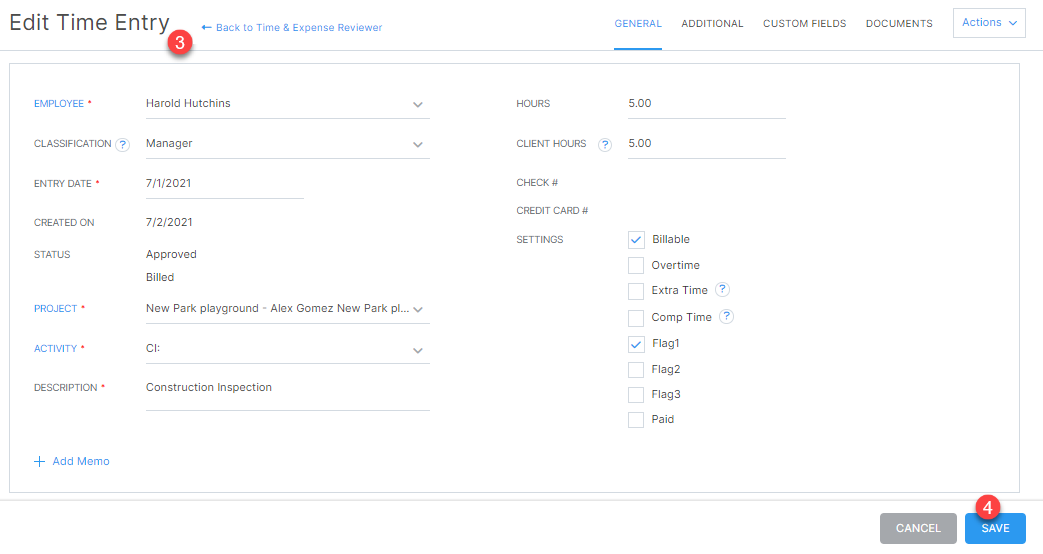
Task: Switch to the General tab
Action: point(638,24)
